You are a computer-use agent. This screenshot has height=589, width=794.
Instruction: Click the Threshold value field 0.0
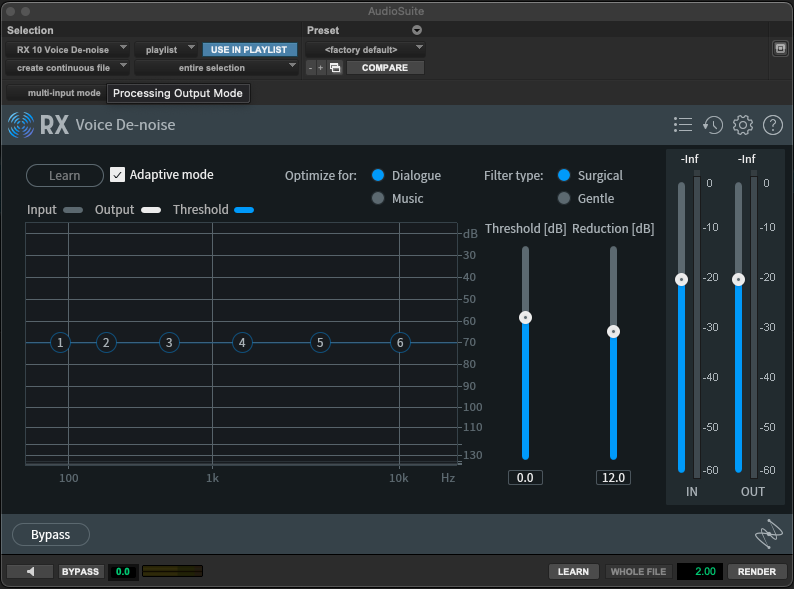[x=525, y=478]
